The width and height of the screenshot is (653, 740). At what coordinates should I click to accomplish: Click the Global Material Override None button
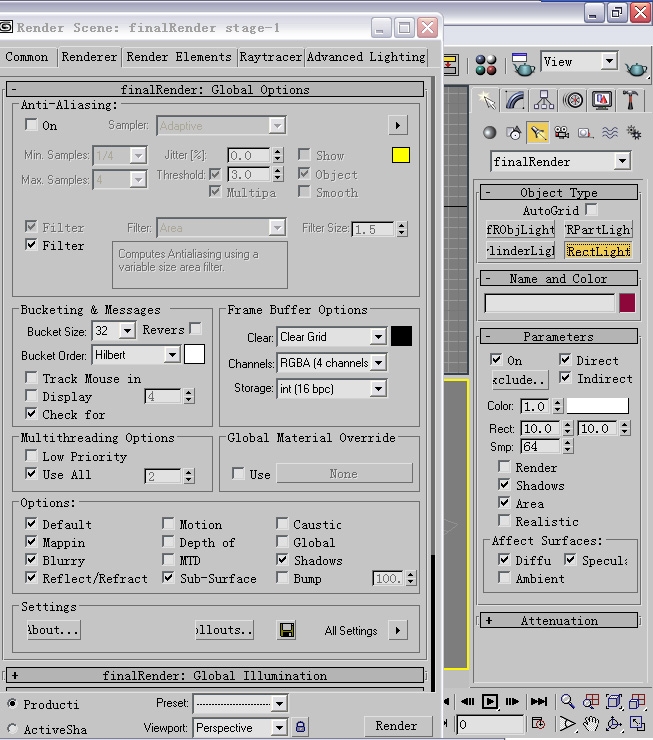(x=344, y=473)
